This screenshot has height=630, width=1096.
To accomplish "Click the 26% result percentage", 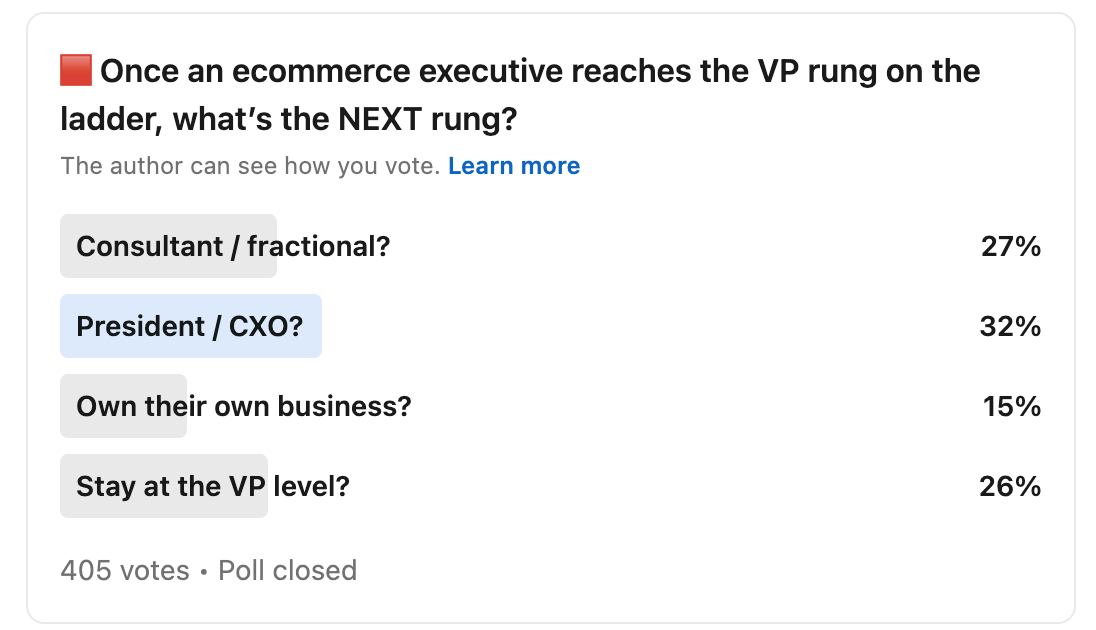I will (x=1010, y=486).
